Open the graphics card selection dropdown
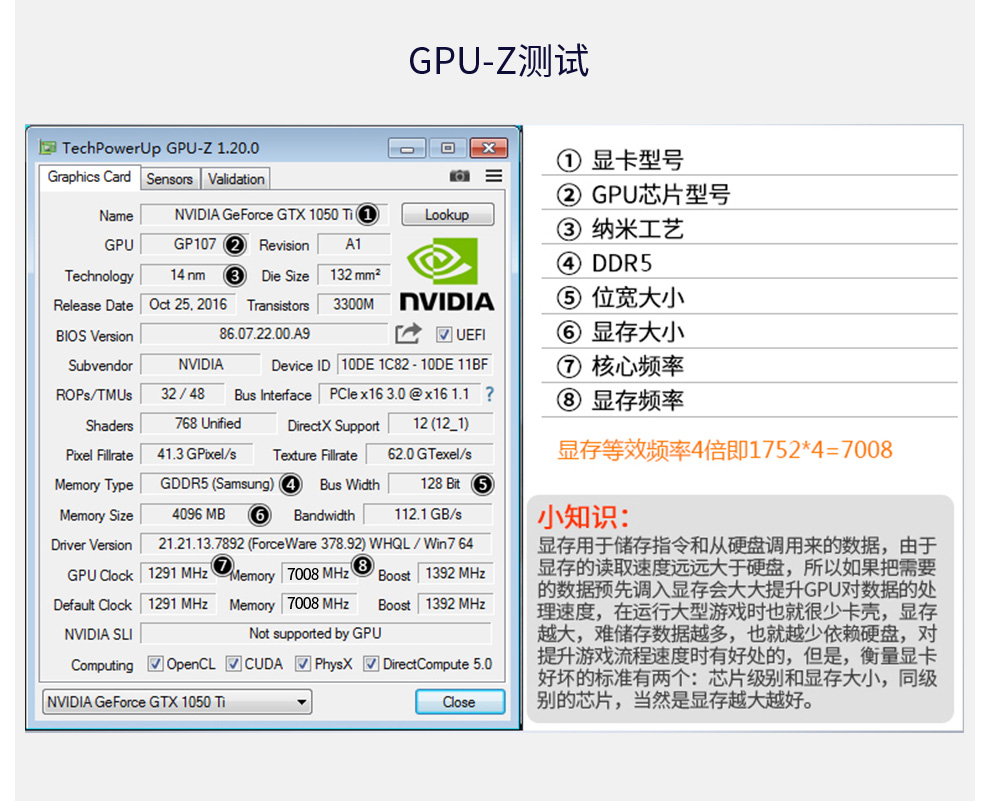The width and height of the screenshot is (990, 801). [177, 702]
